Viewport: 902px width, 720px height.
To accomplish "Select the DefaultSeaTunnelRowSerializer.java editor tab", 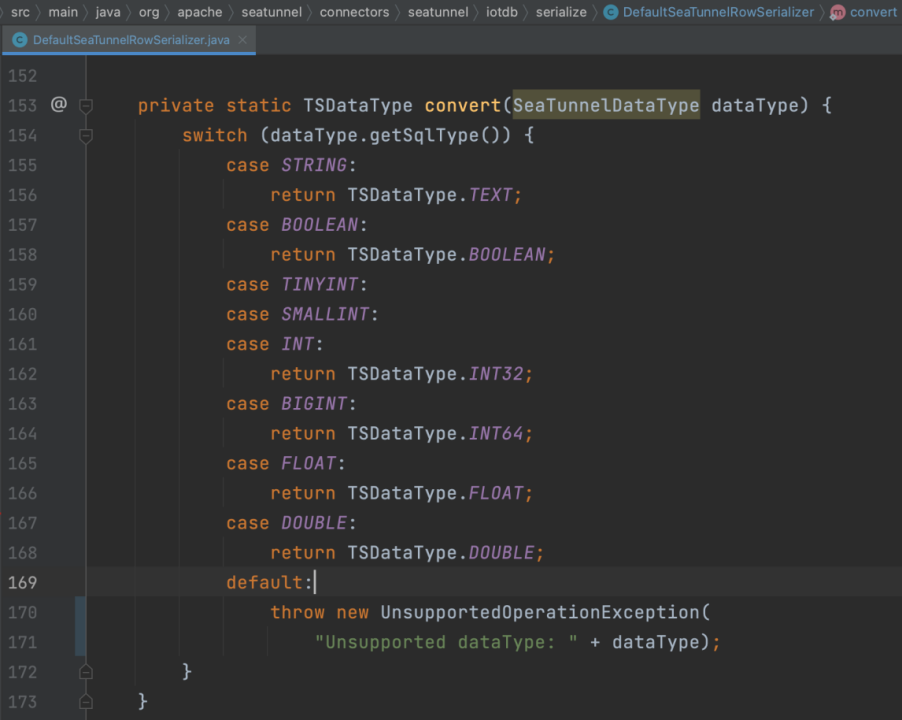I will [128, 40].
